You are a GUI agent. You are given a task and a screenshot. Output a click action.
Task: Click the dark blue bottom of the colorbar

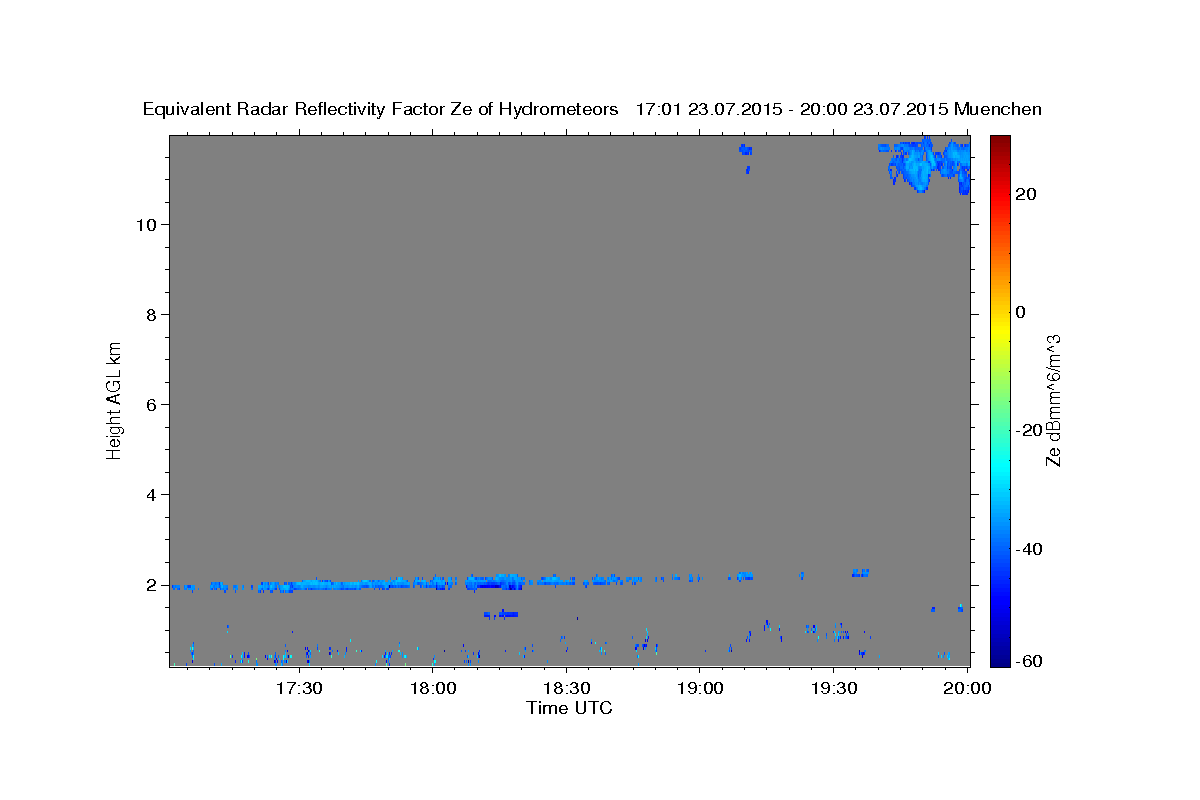tap(1000, 657)
